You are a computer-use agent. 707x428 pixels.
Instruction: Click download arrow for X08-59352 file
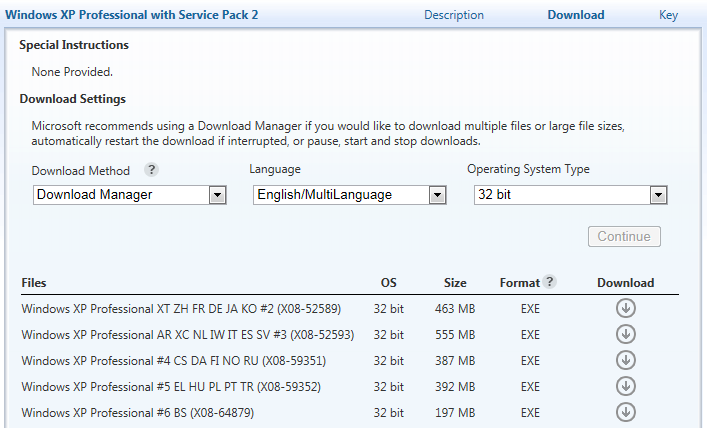[626, 386]
